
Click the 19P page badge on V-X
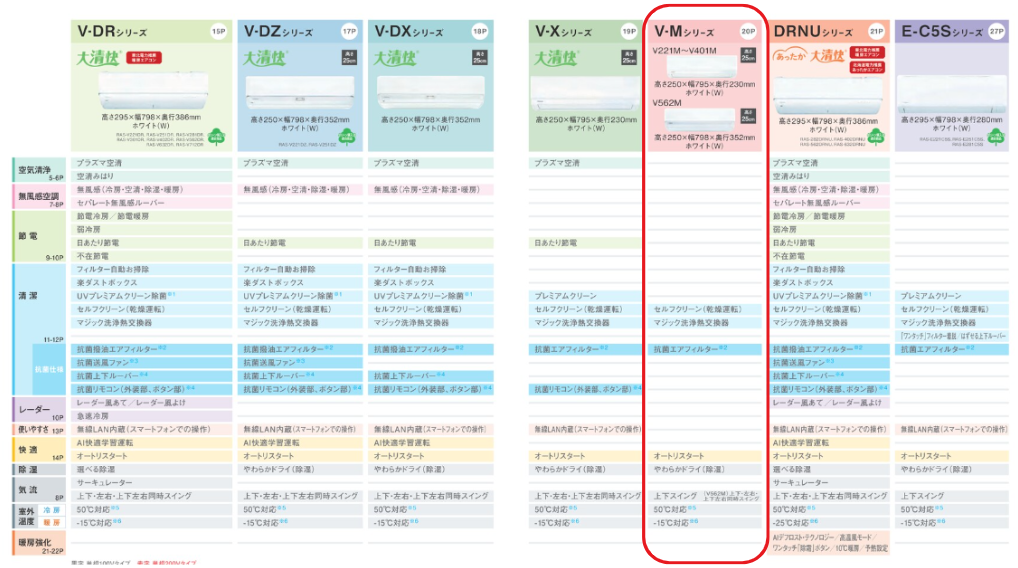tap(629, 31)
